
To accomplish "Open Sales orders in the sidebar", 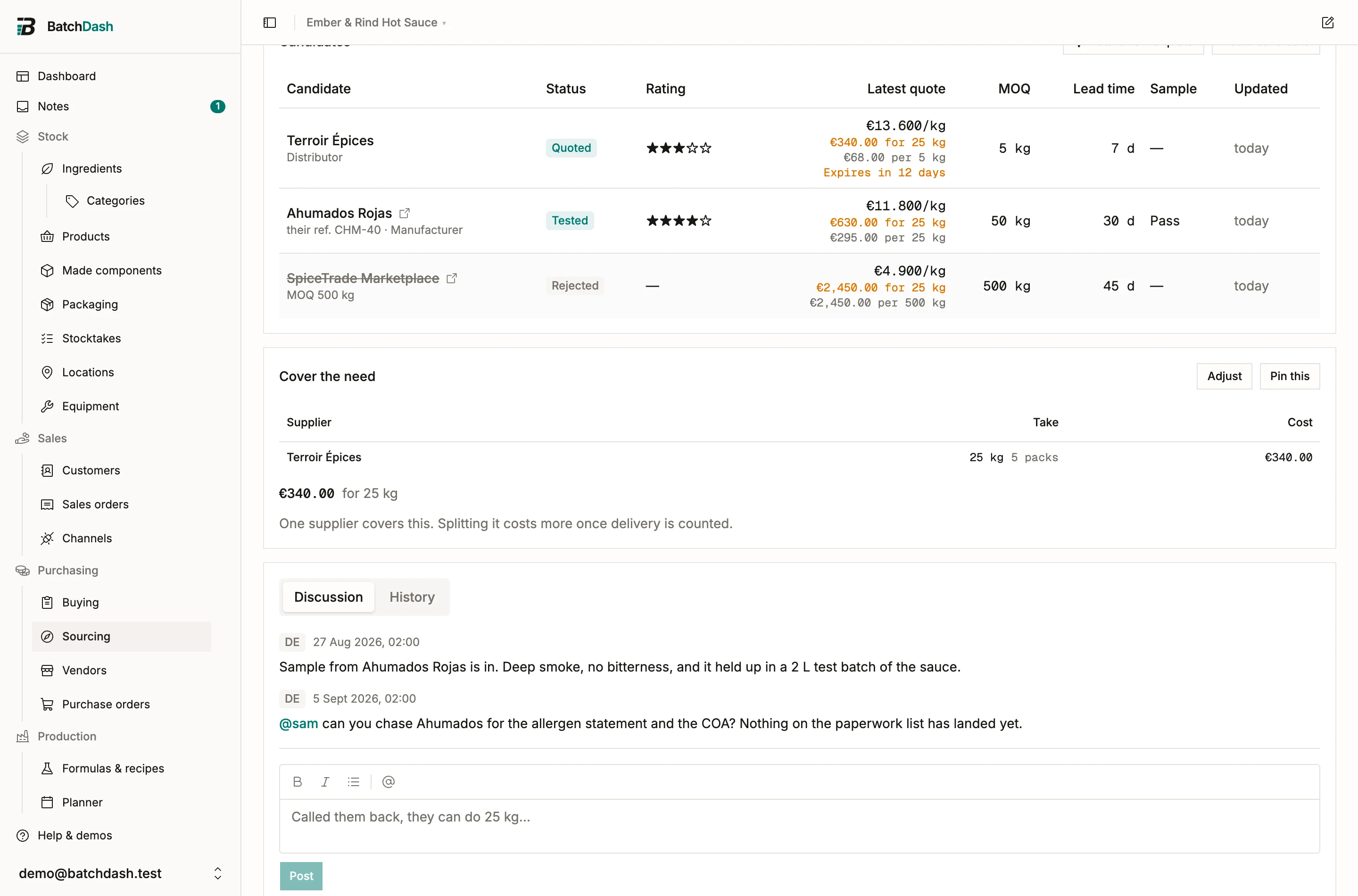I will tap(121, 505).
